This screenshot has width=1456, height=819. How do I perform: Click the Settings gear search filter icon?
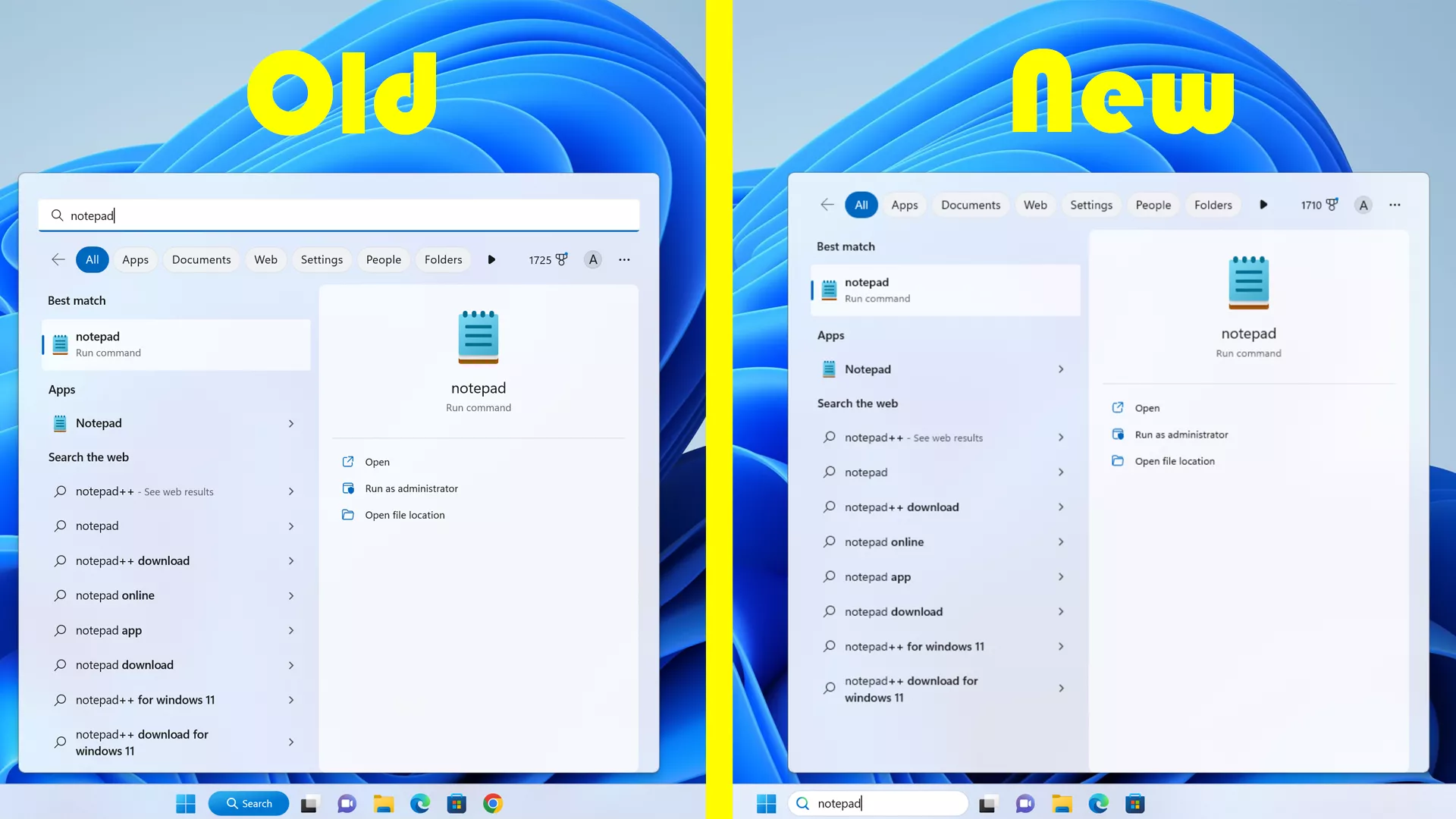322,259
